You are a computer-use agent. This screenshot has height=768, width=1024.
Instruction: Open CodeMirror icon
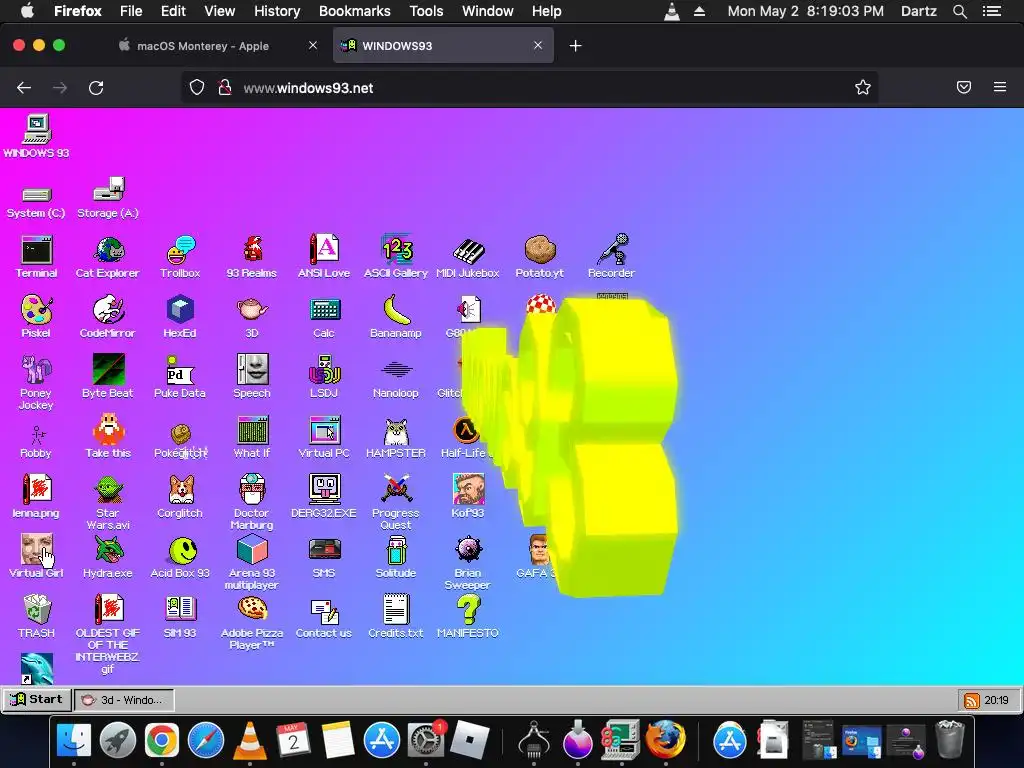coord(108,317)
